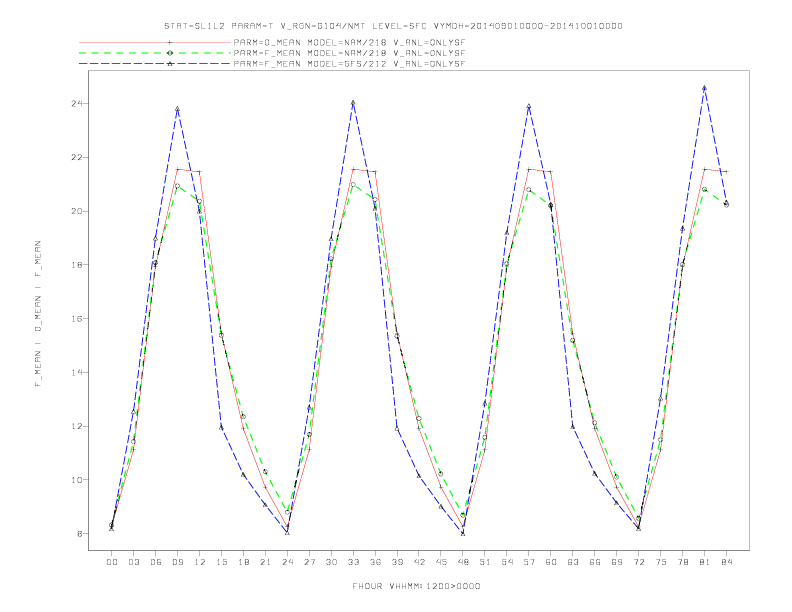
Task: Click the x-axis label FHOUR VHHMM:1200>0000
Action: (416, 586)
